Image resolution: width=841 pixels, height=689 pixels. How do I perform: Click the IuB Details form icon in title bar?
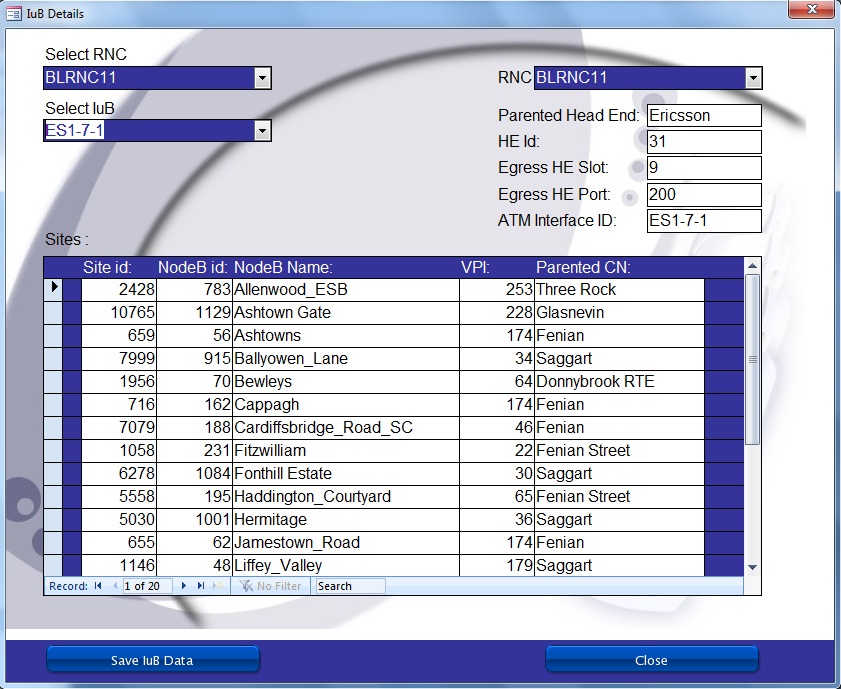[14, 14]
